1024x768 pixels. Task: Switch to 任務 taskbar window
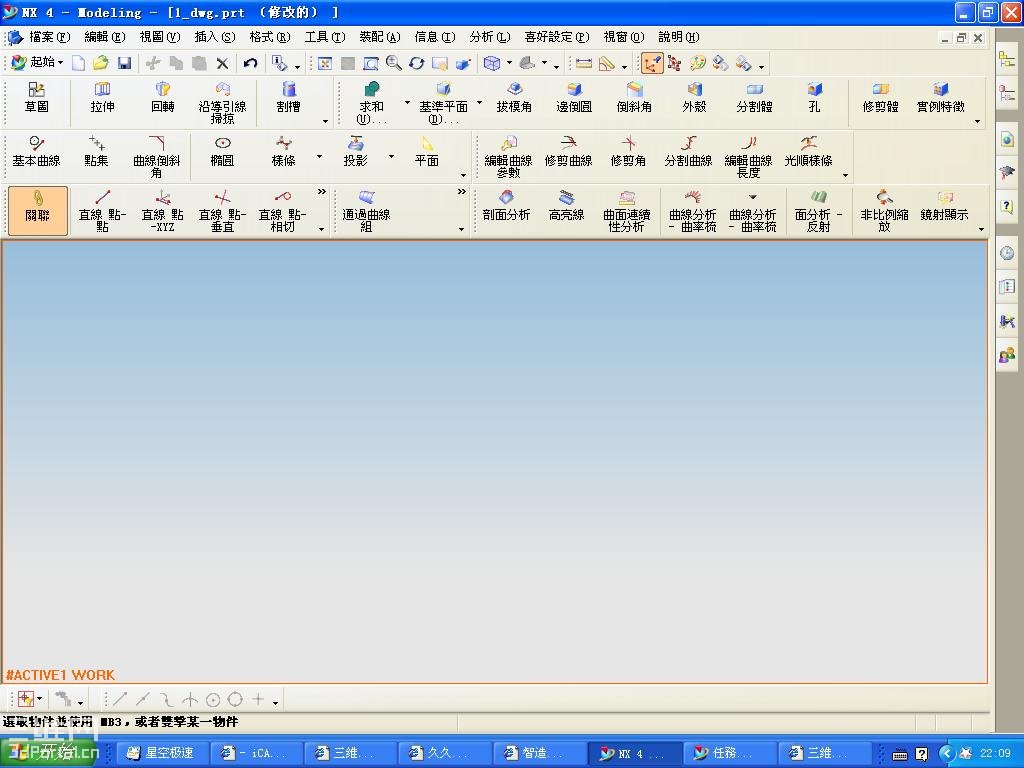click(729, 753)
